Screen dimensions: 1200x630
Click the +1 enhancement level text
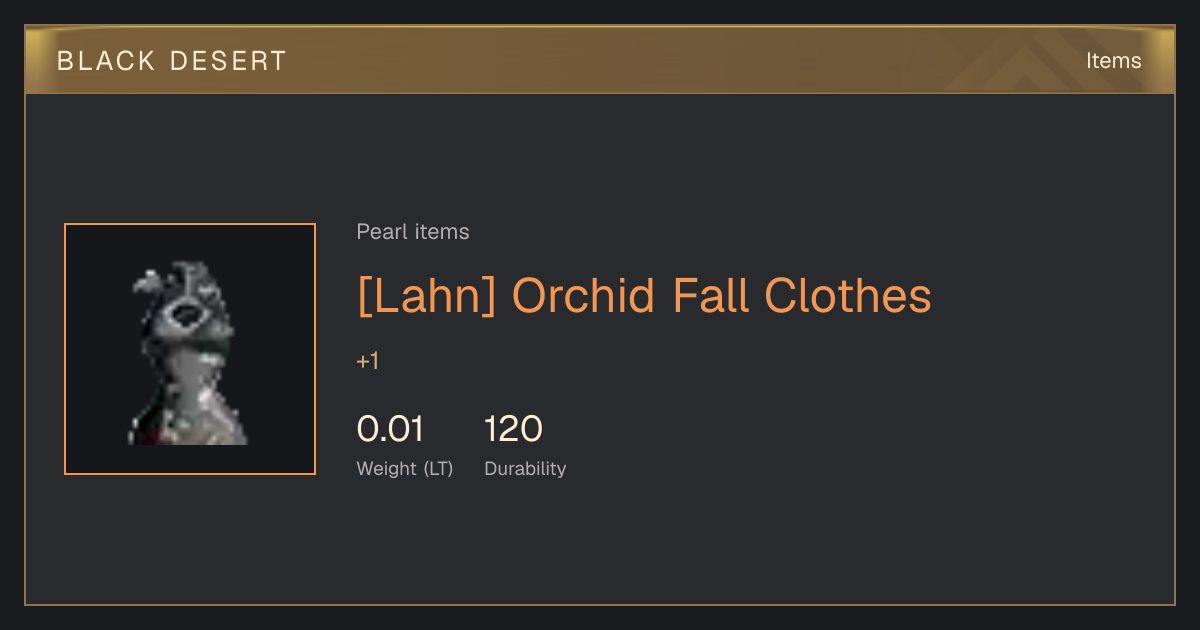coord(368,361)
